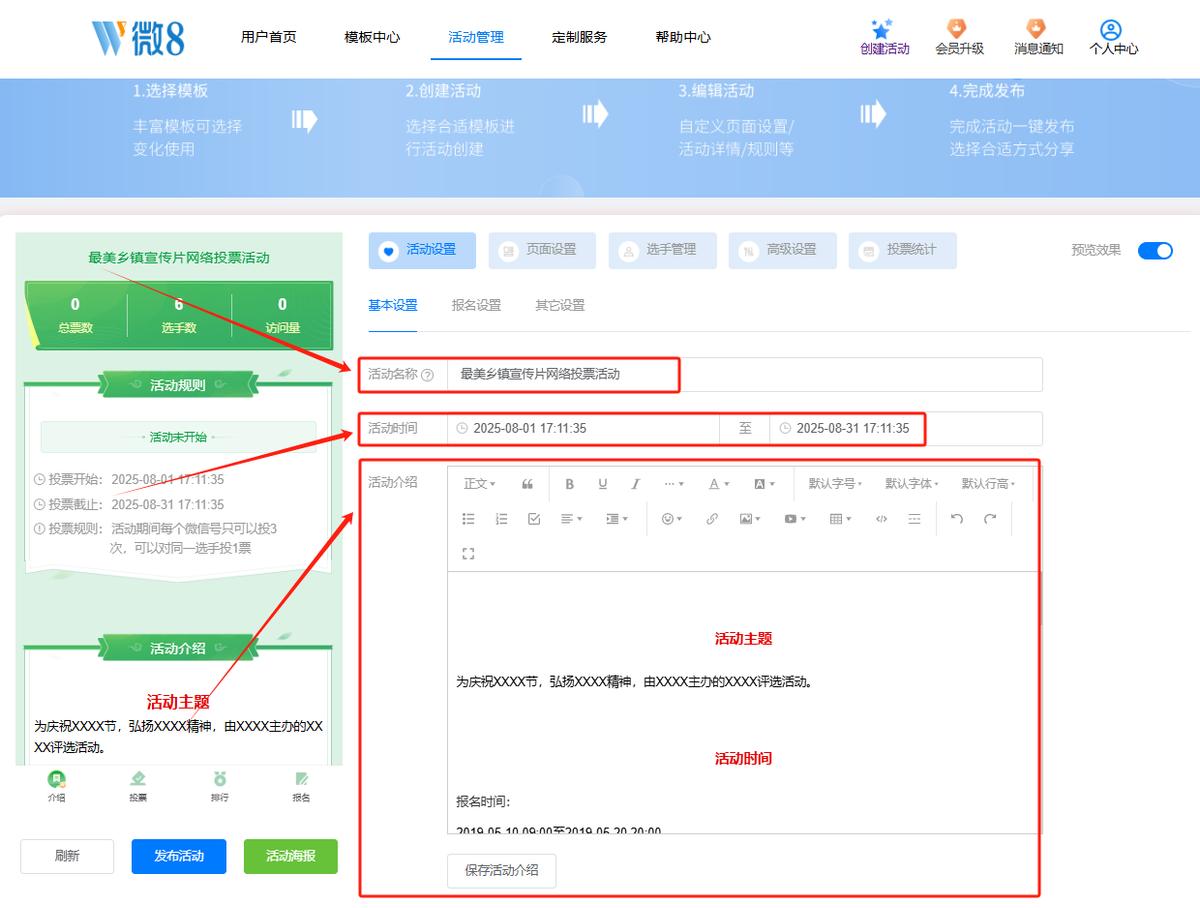Click the start time field 2025-08-01
The height and width of the screenshot is (908, 1200).
(584, 428)
